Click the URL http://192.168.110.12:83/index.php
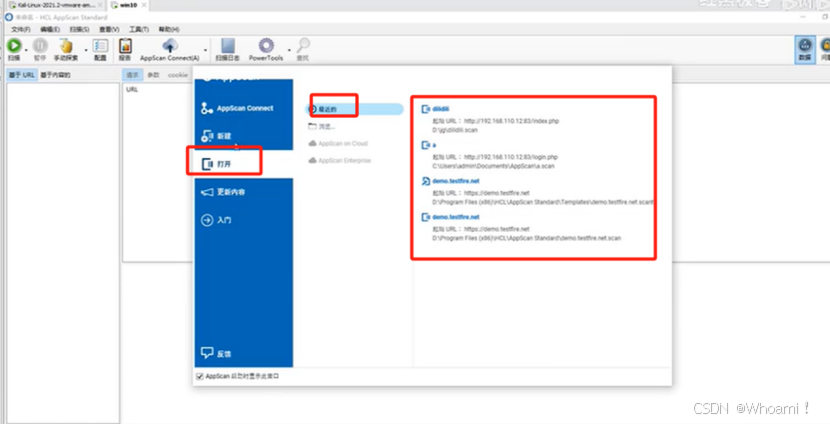This screenshot has width=830, height=424. pyautogui.click(x=511, y=121)
